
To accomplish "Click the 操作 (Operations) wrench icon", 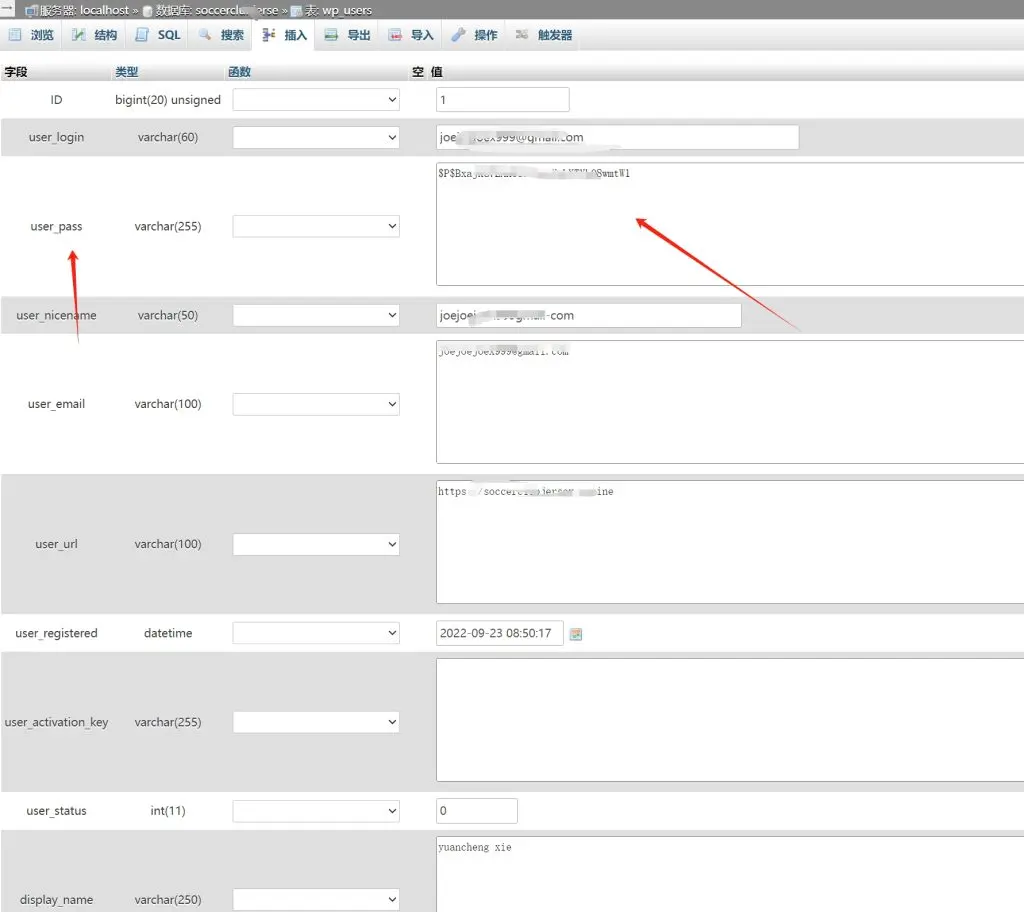I will coord(458,35).
